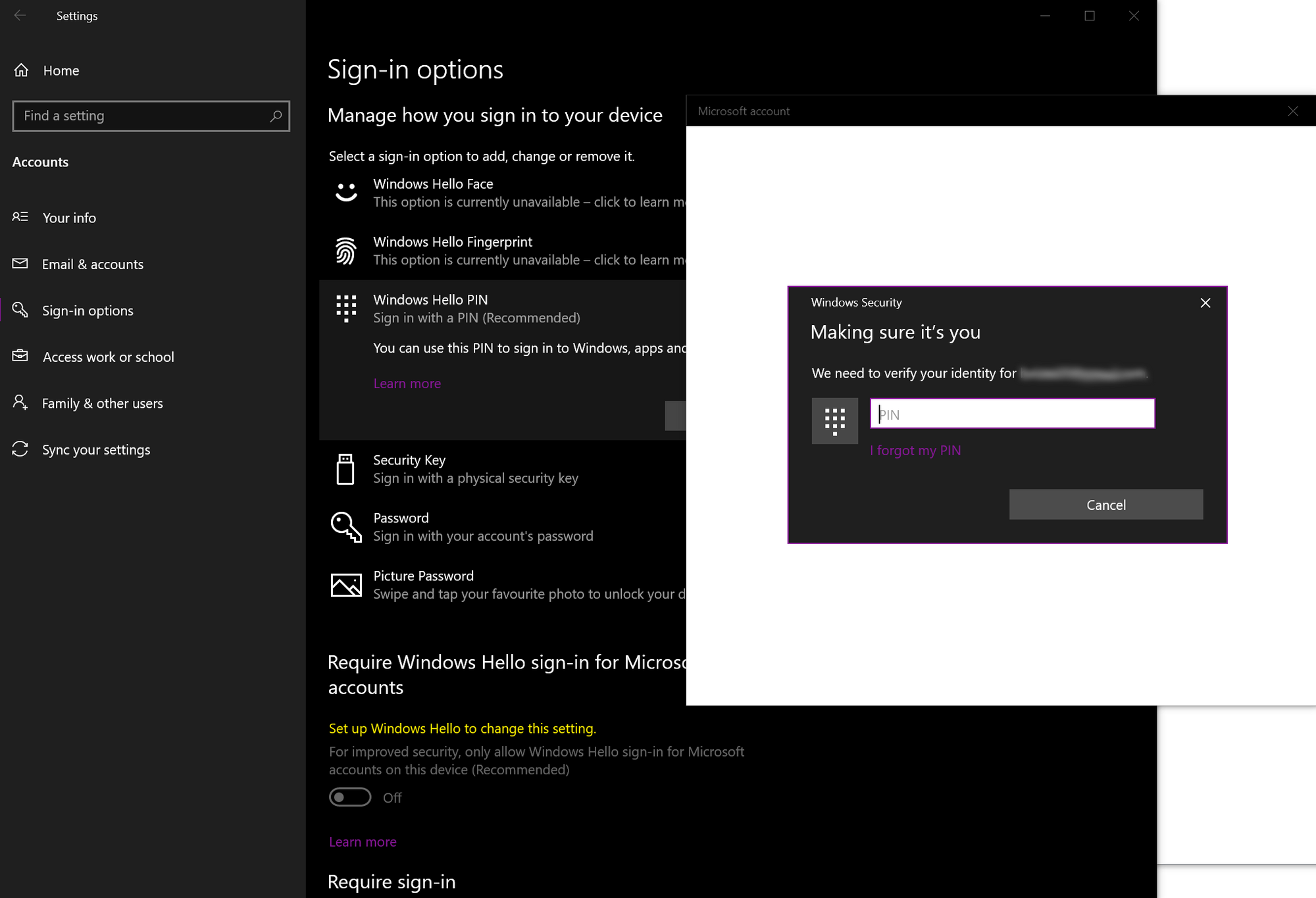Select the Windows Hello PIN keypad icon
Image resolution: width=1316 pixels, height=898 pixels.
coord(345,308)
